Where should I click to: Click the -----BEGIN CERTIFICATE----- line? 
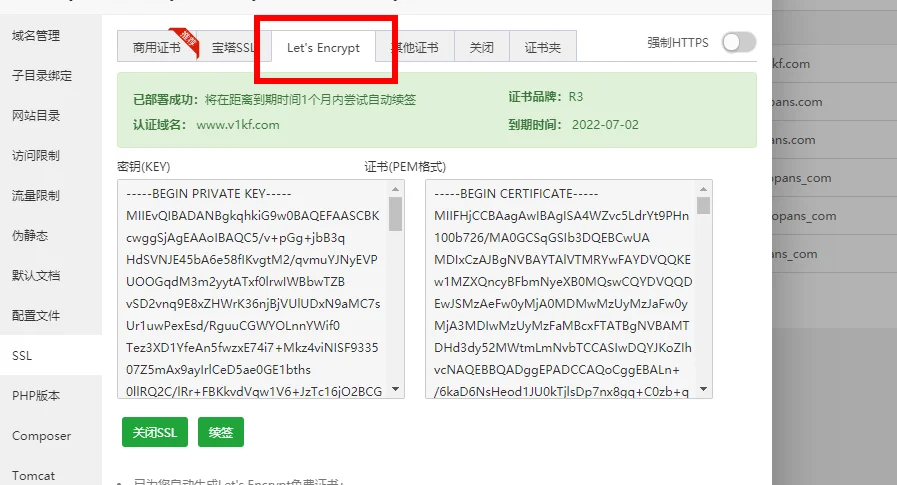click(516, 194)
